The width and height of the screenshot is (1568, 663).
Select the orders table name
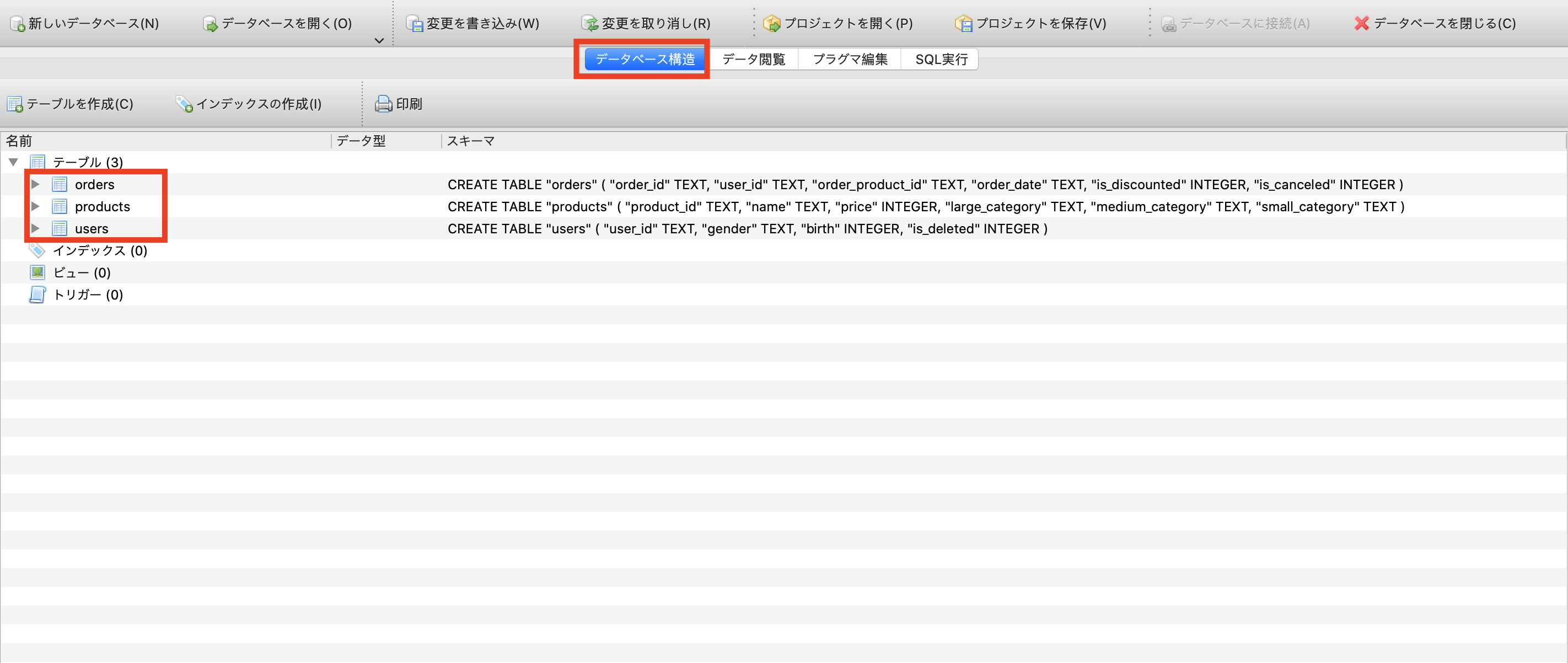(x=94, y=184)
